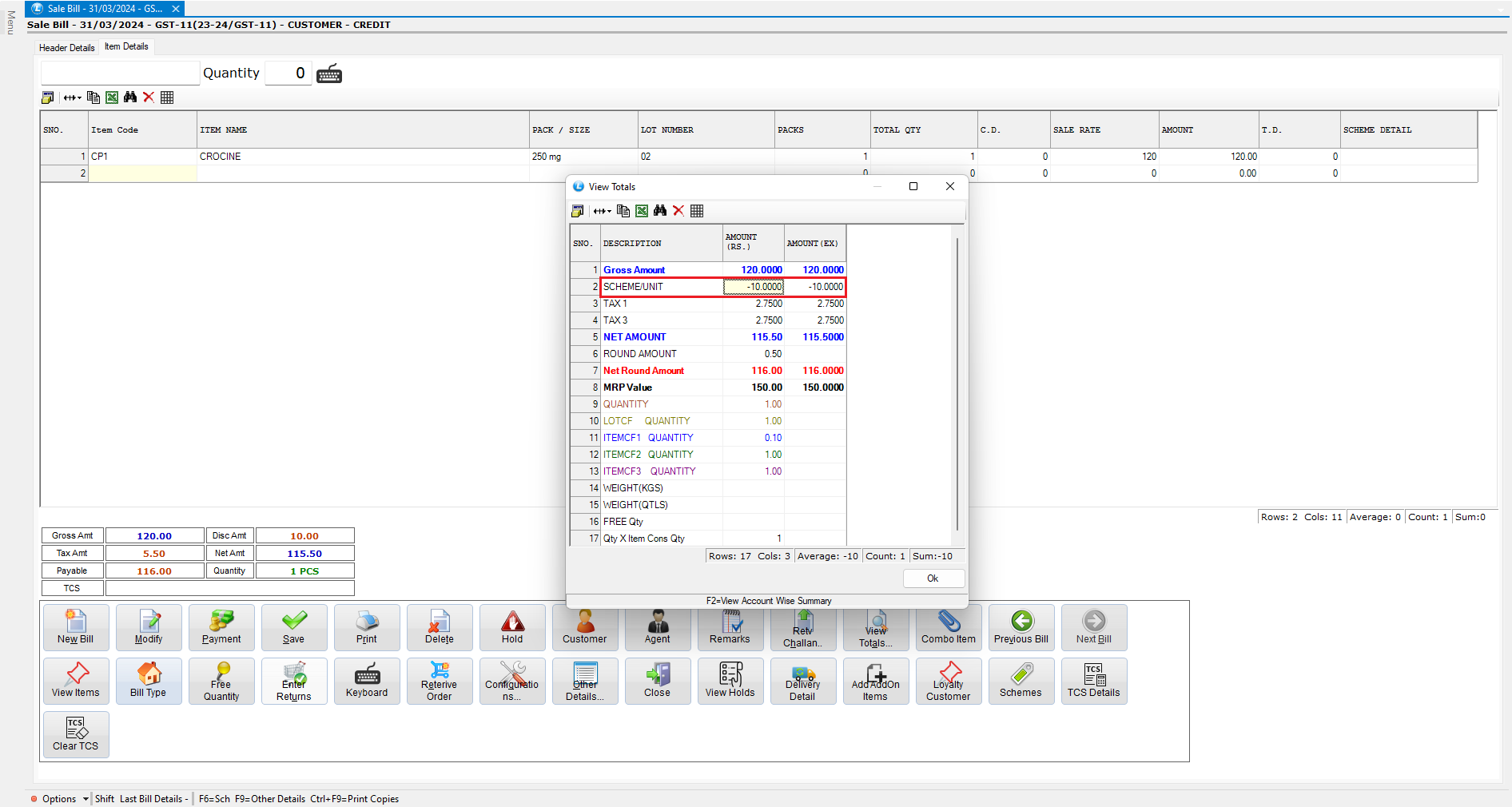Click the Payment button
The image size is (1512, 807).
pos(221,627)
